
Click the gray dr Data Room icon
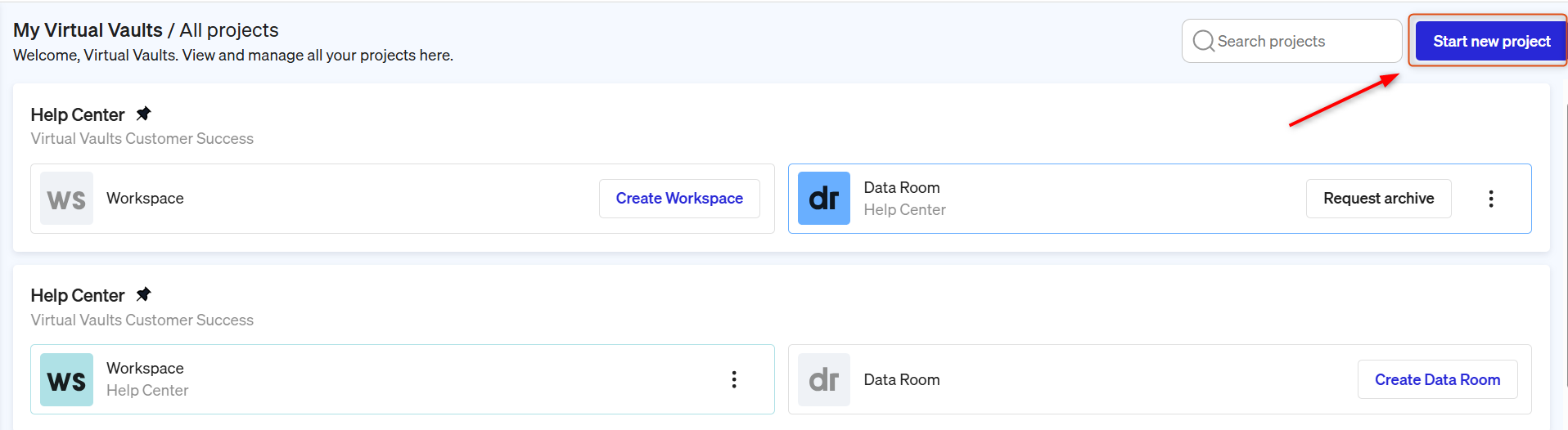[824, 379]
